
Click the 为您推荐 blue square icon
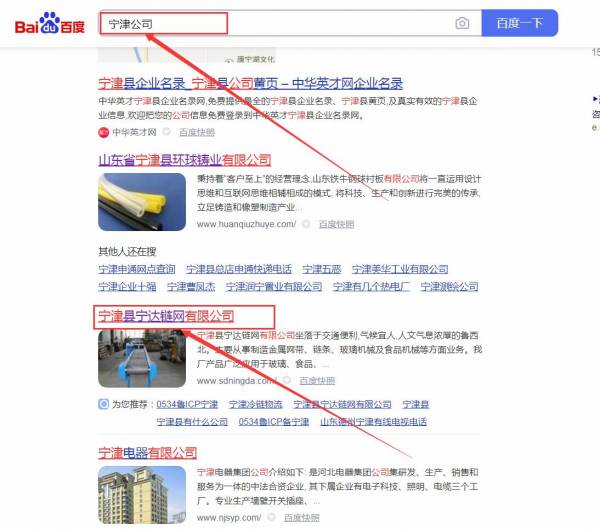tap(103, 404)
